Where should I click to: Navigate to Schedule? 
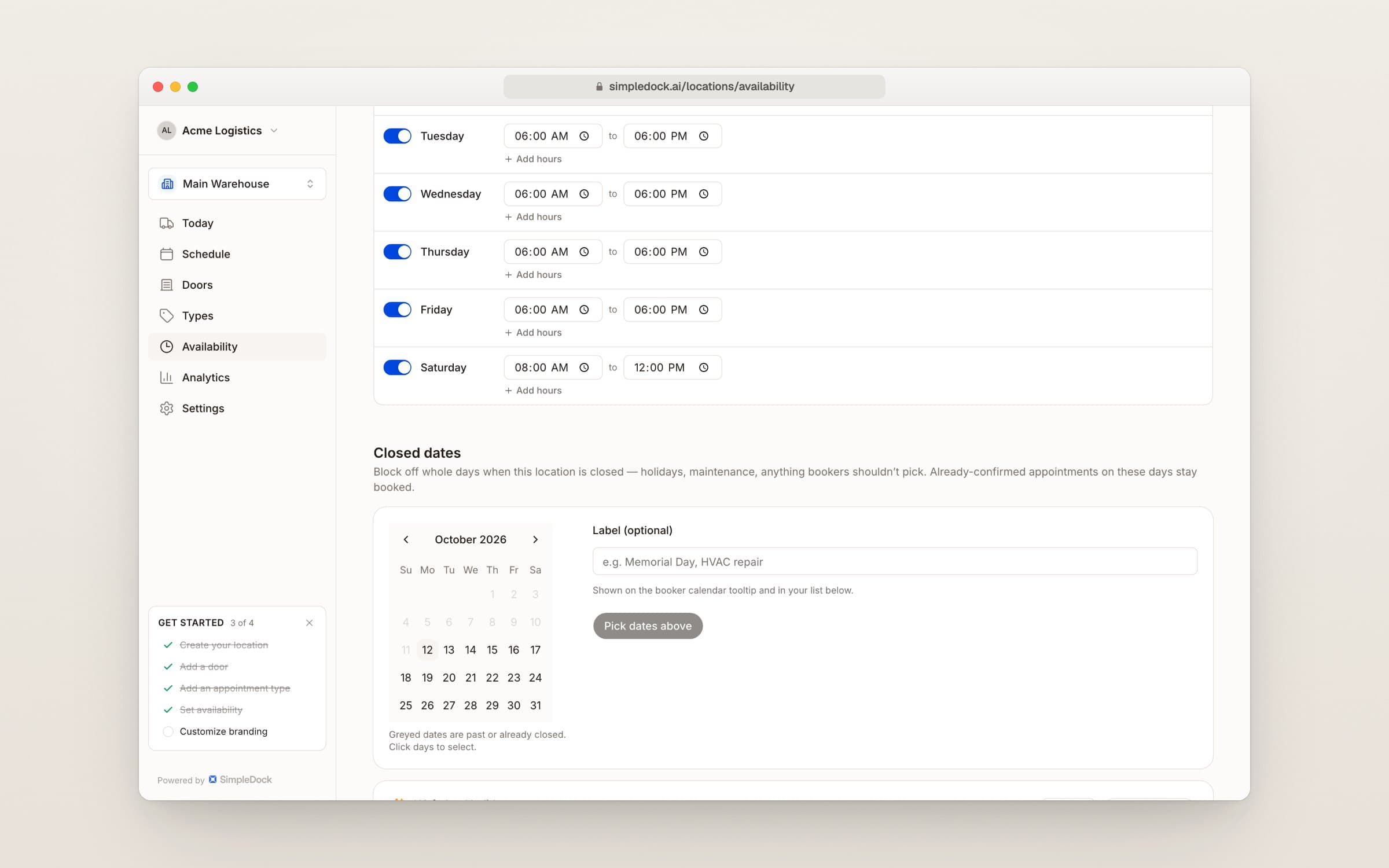coord(237,254)
